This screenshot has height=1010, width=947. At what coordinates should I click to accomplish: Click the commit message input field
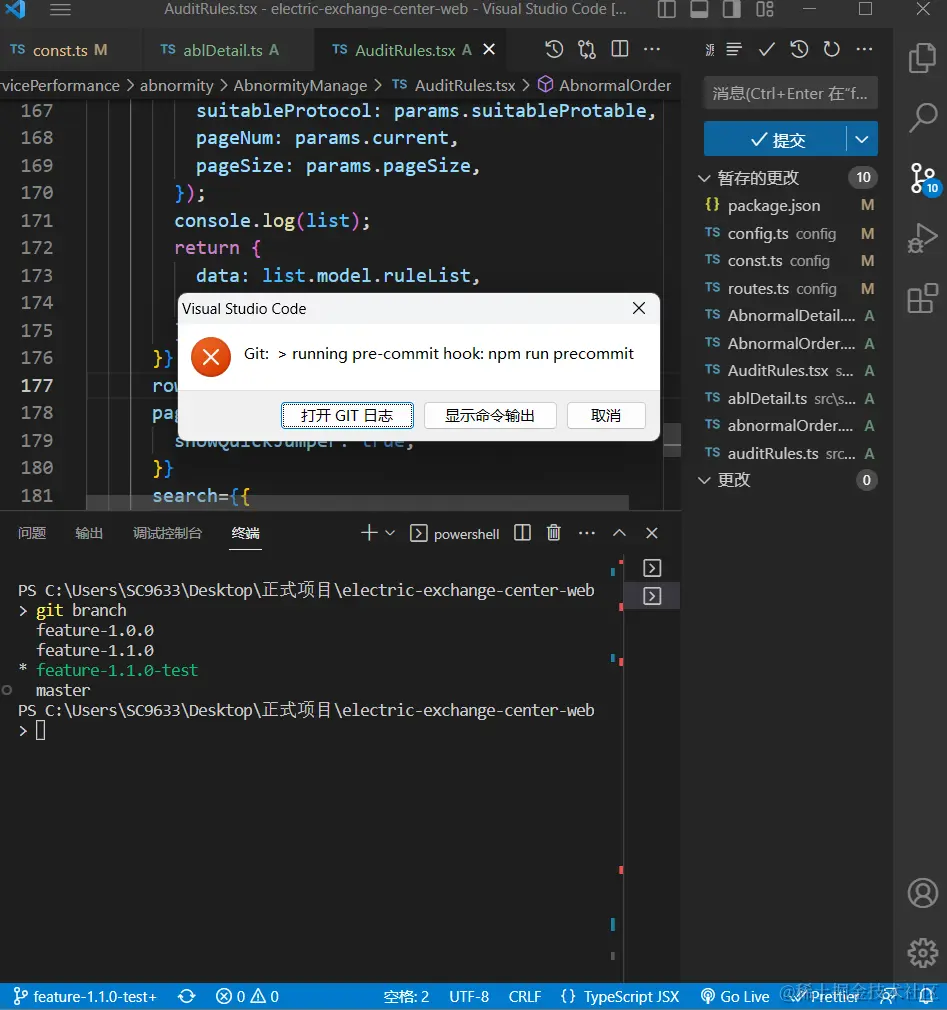790,94
